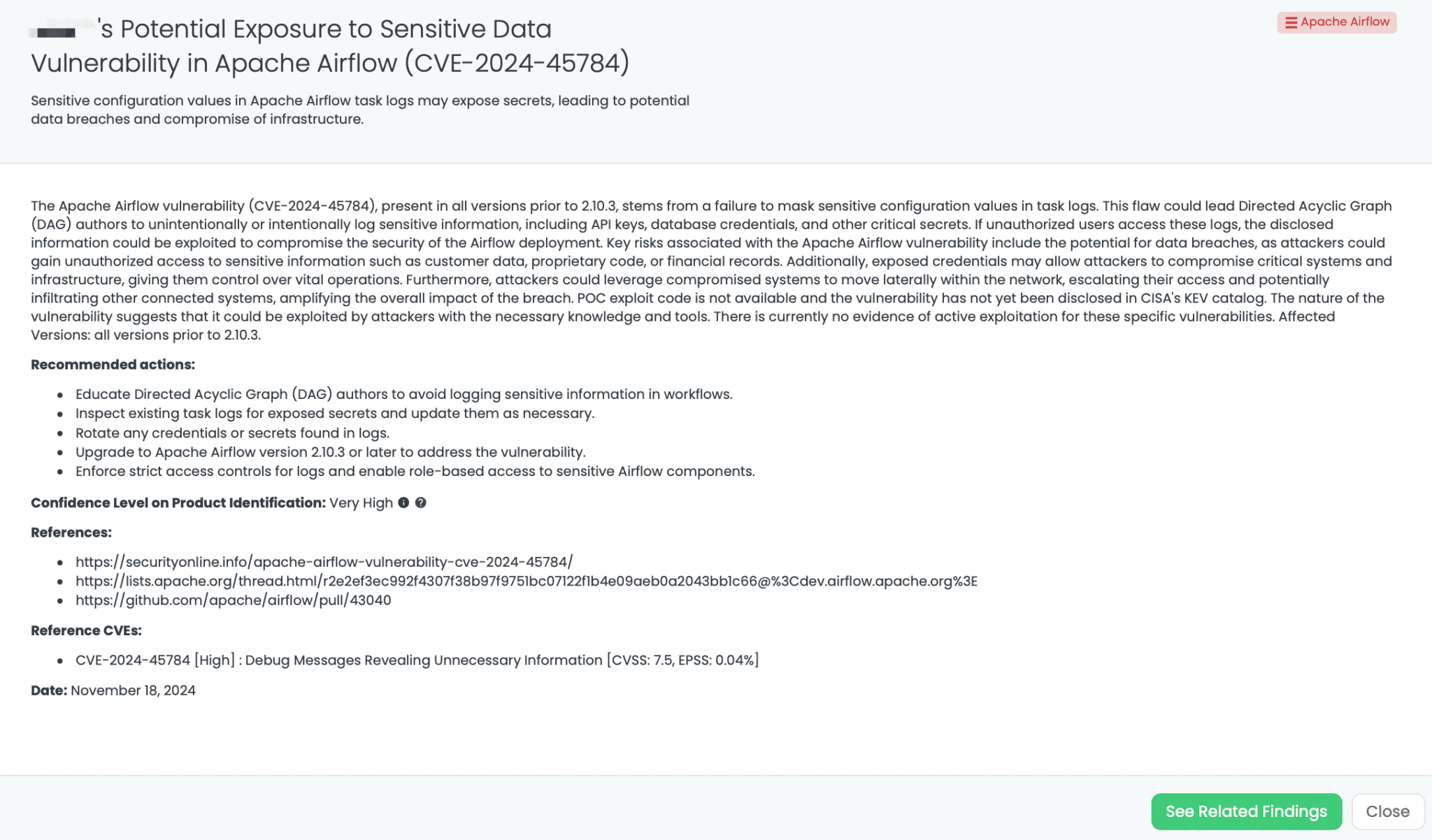Open the lists.apache.org mailing thread reference link
Image resolution: width=1432 pixels, height=840 pixels.
pyautogui.click(x=527, y=580)
